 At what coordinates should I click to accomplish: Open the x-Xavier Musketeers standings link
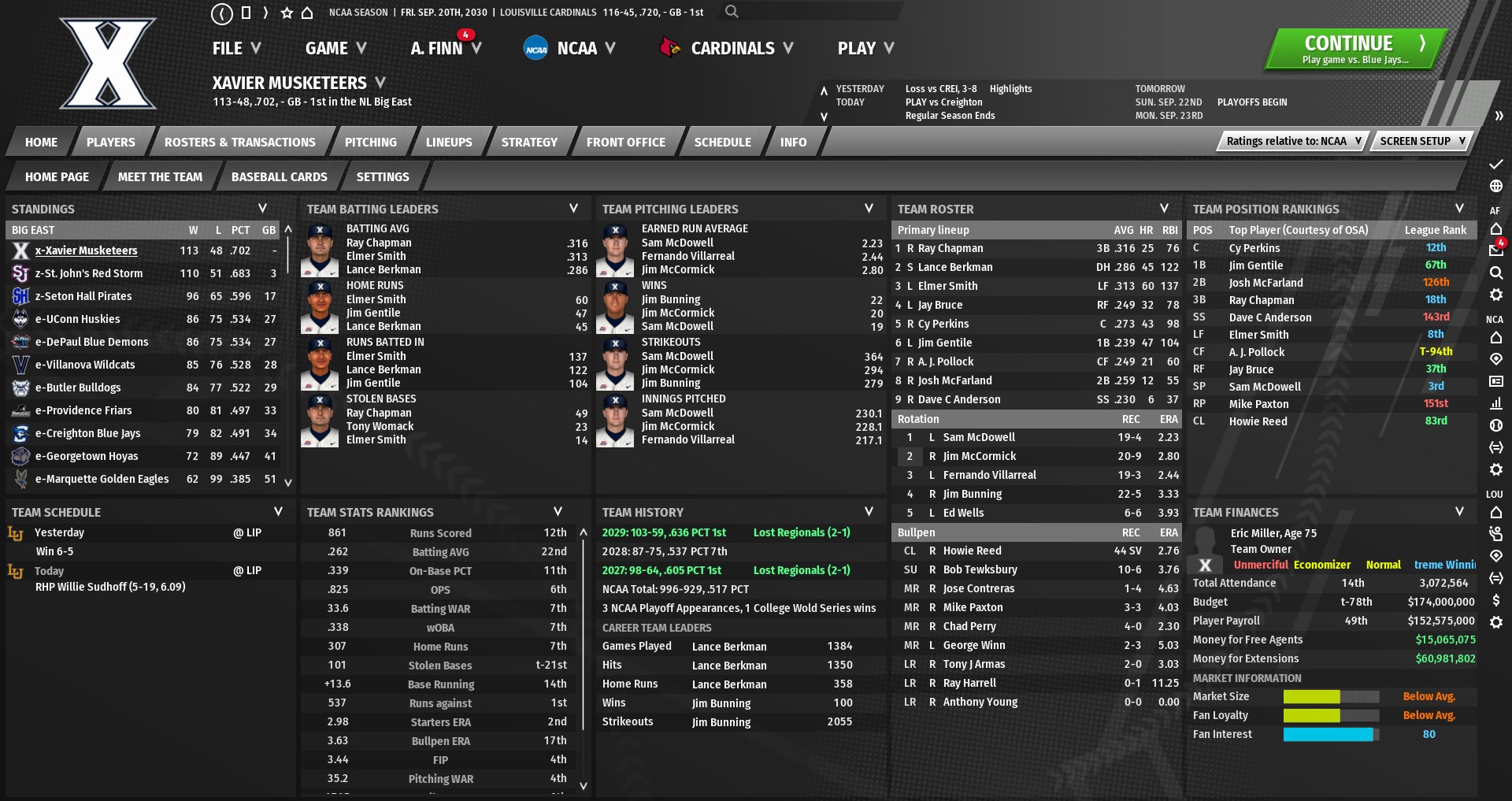tap(86, 250)
